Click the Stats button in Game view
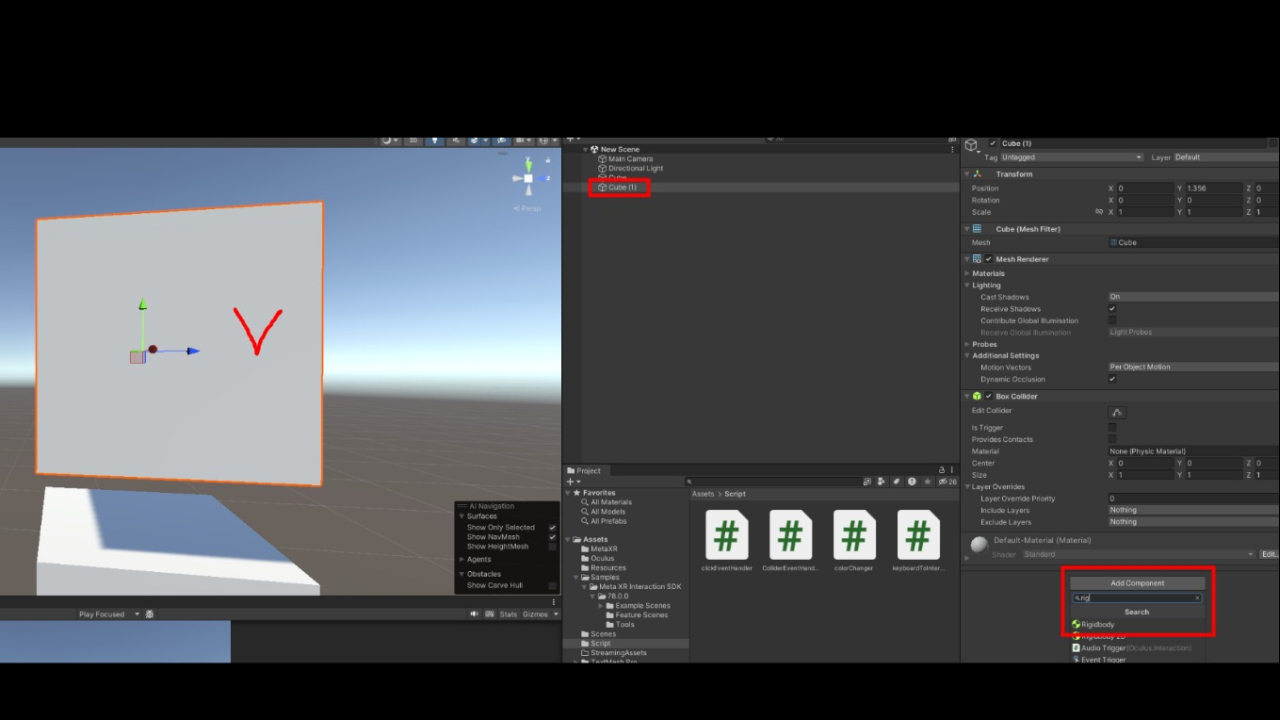The height and width of the screenshot is (720, 1280). click(x=508, y=614)
